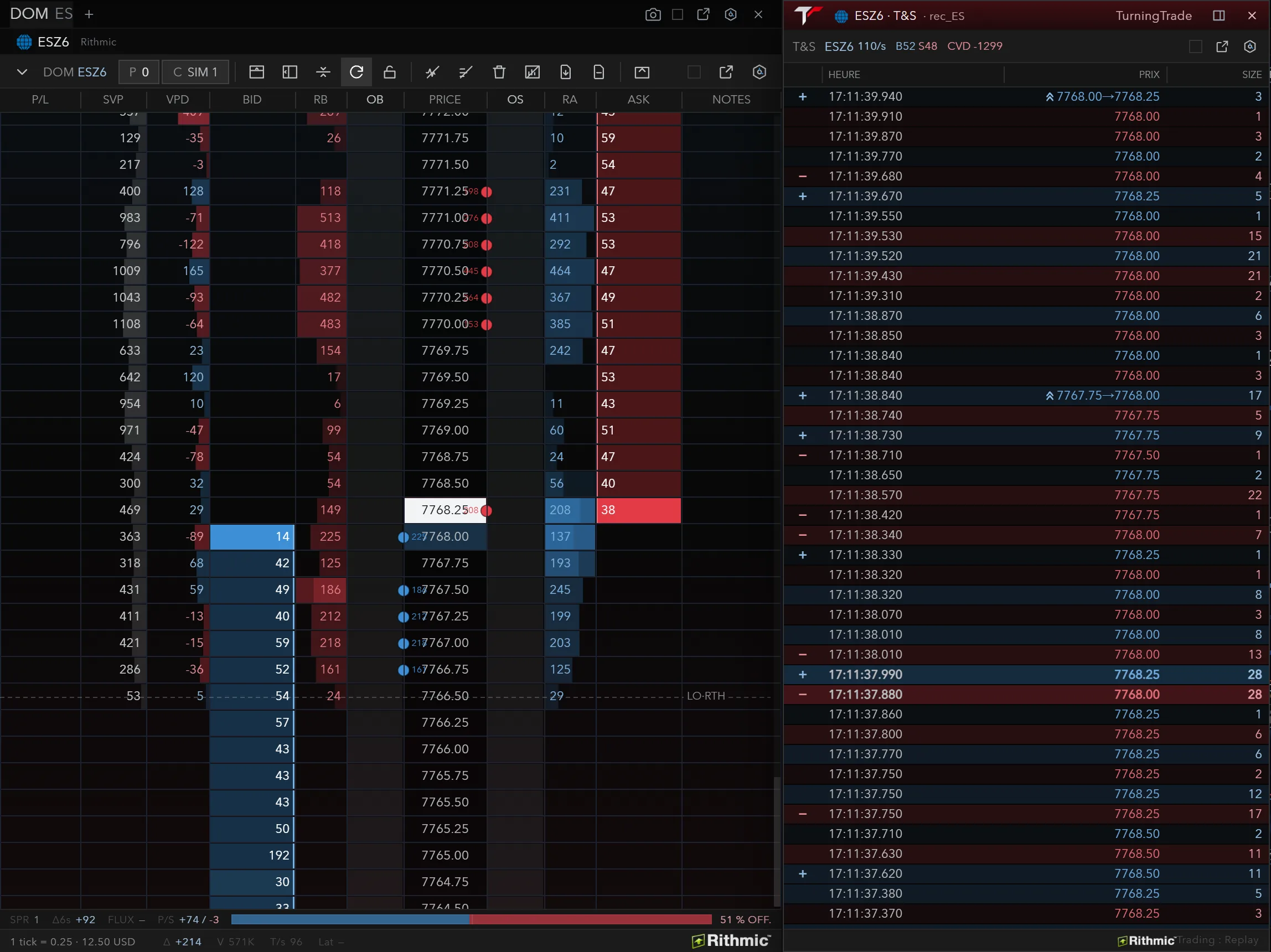
Task: Toggle the unlock padlock icon in DOM toolbar
Action: [x=390, y=72]
